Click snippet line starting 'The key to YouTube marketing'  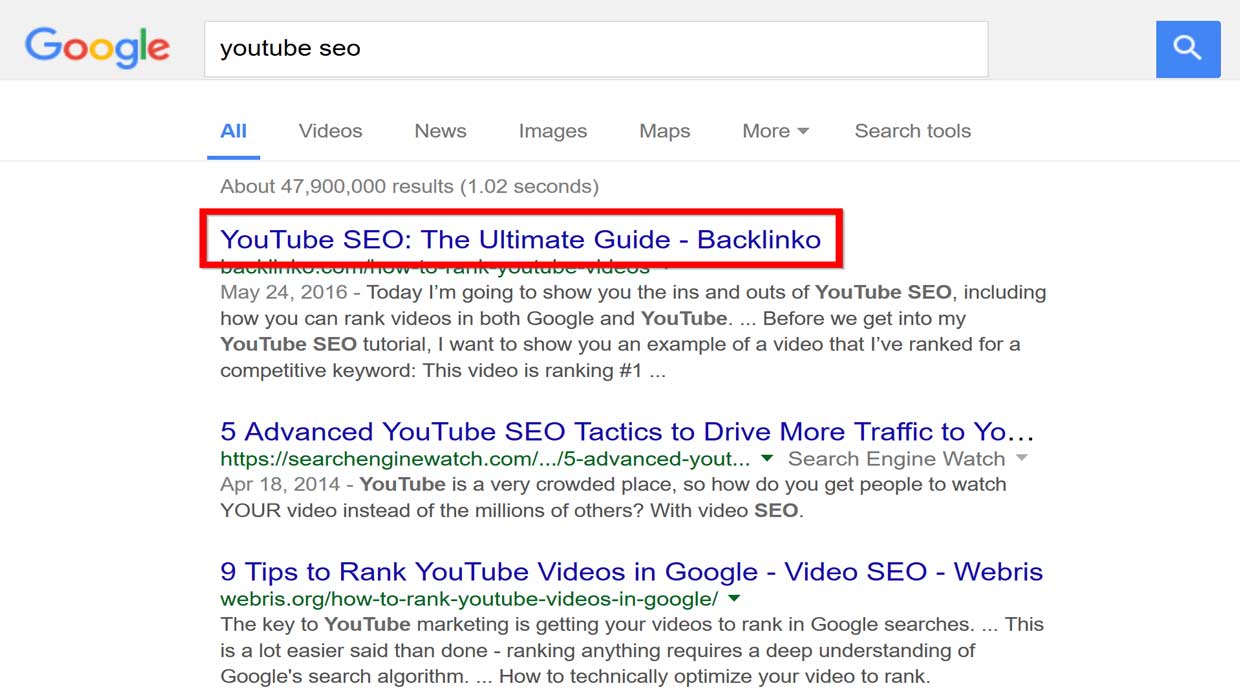632,625
